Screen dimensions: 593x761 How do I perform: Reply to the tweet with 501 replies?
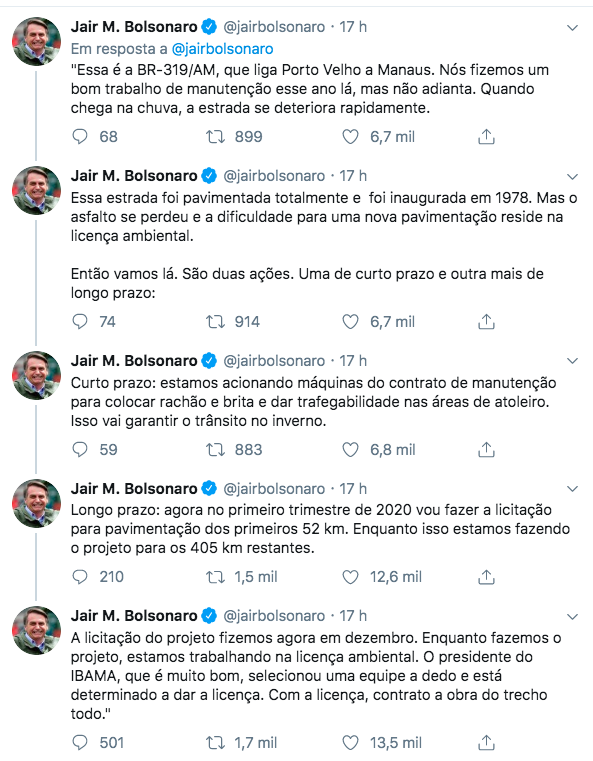click(x=80, y=743)
